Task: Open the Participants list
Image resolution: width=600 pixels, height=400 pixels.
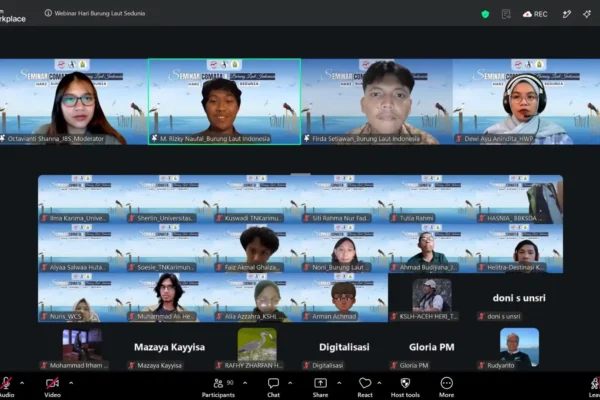Action: (218, 387)
